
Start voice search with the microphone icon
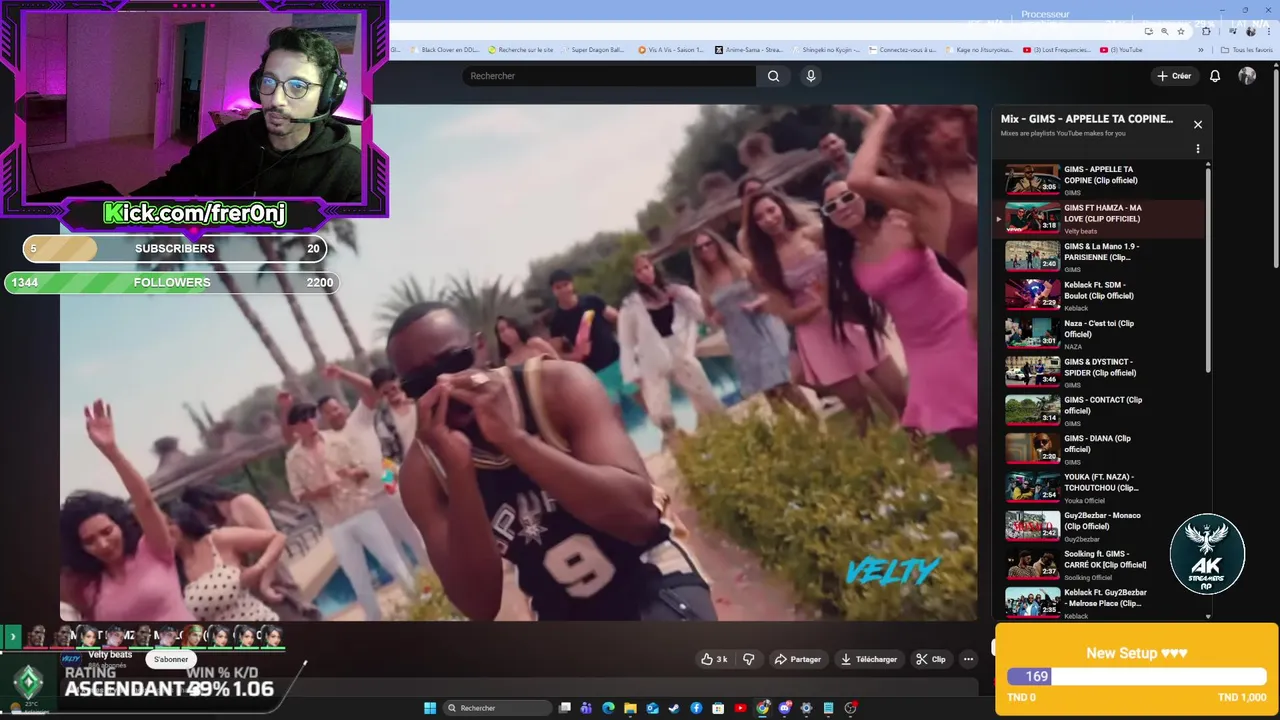click(x=811, y=76)
